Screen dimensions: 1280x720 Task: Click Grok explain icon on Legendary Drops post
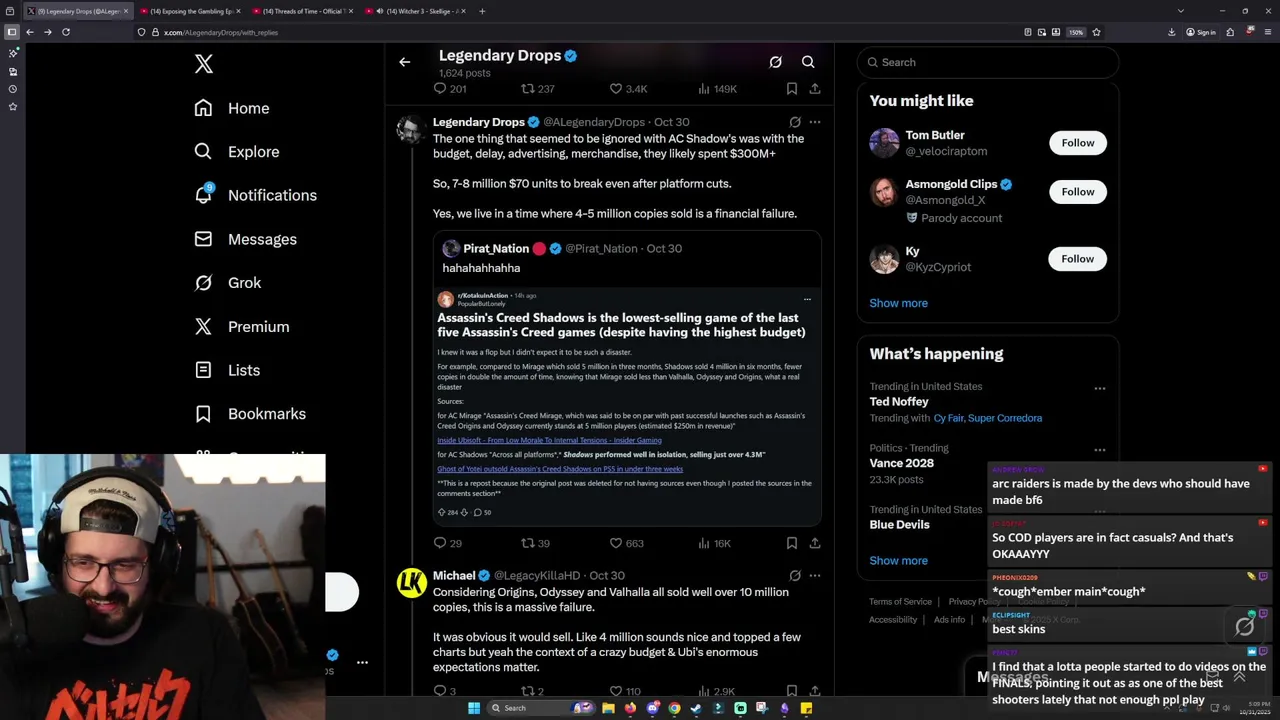(795, 122)
